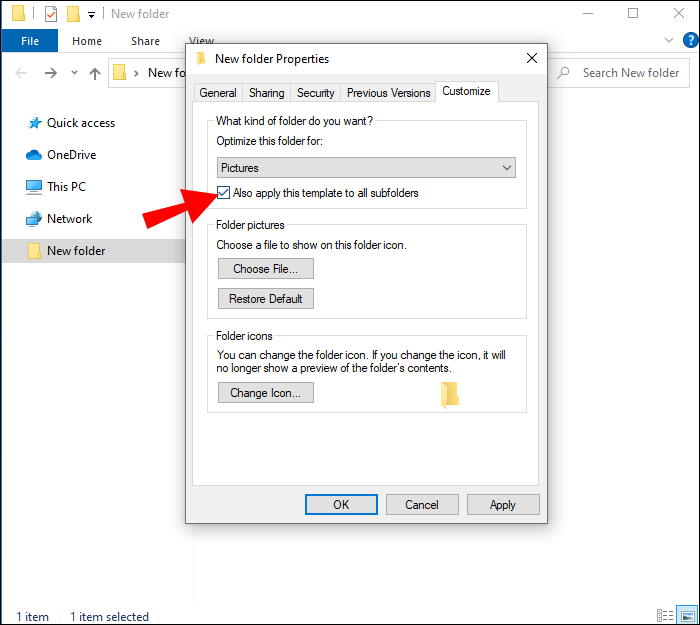Close the New folder Properties dialog
Screen dimensions: 700x625
click(532, 58)
